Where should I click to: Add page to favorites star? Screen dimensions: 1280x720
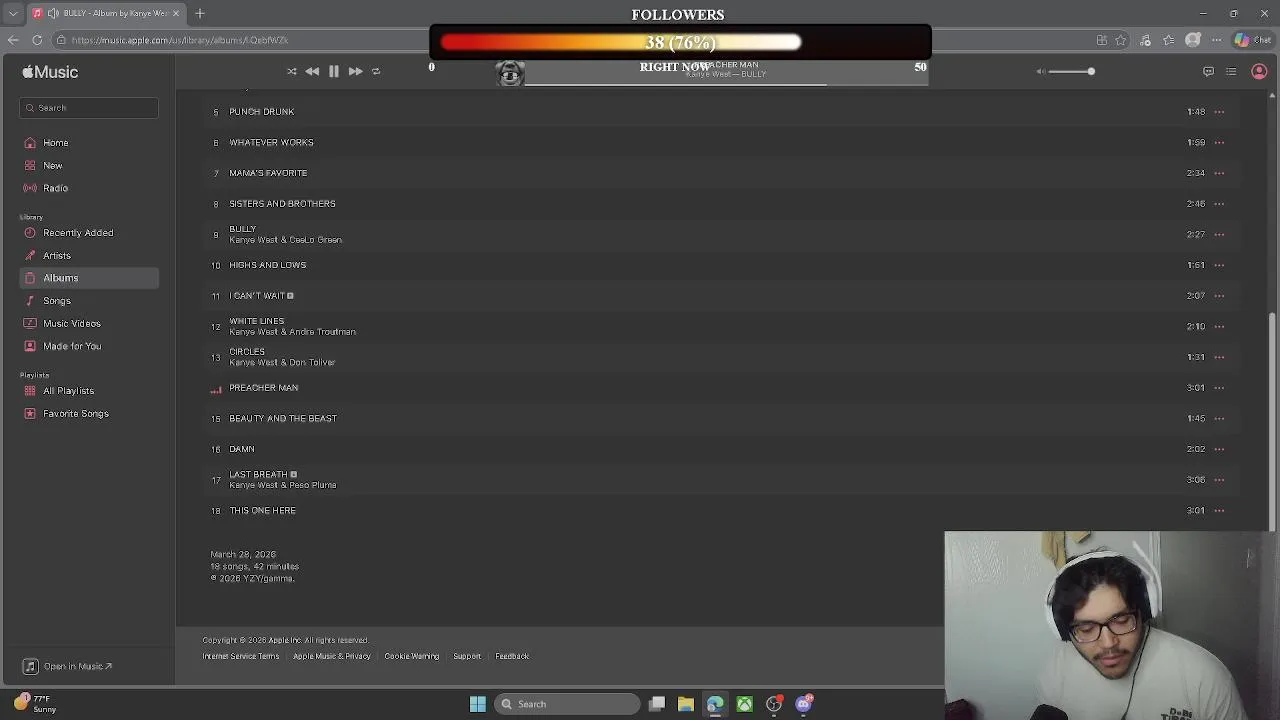[1121, 40]
